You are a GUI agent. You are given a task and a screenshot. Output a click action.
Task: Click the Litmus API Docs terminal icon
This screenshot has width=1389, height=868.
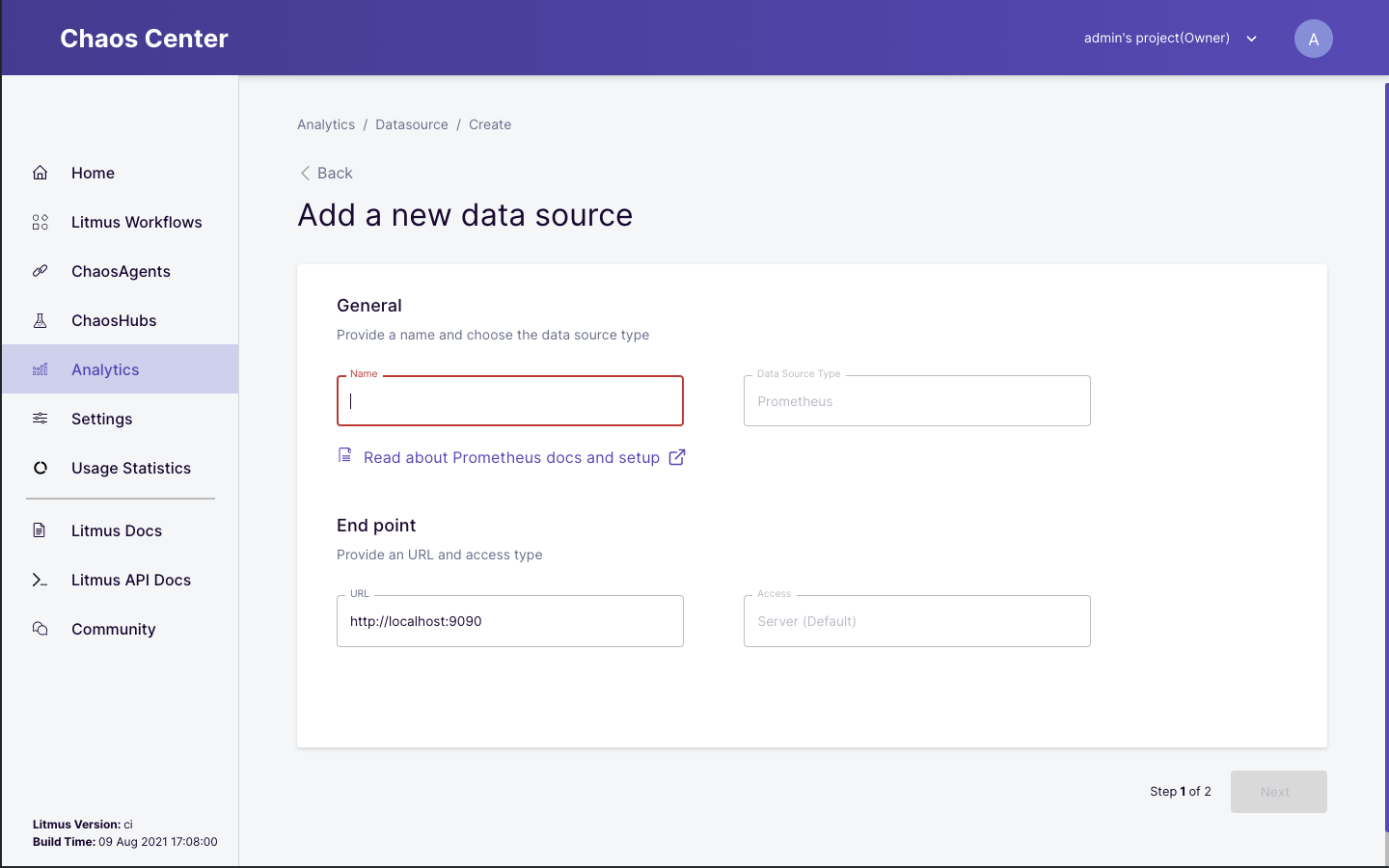pyautogui.click(x=40, y=580)
